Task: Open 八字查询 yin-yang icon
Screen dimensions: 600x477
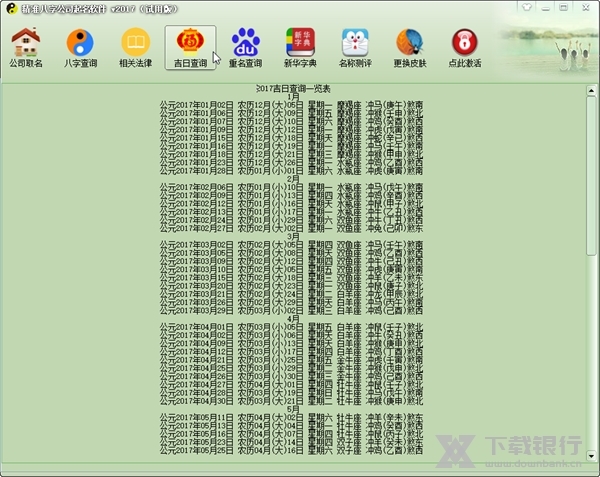Action: pos(80,47)
